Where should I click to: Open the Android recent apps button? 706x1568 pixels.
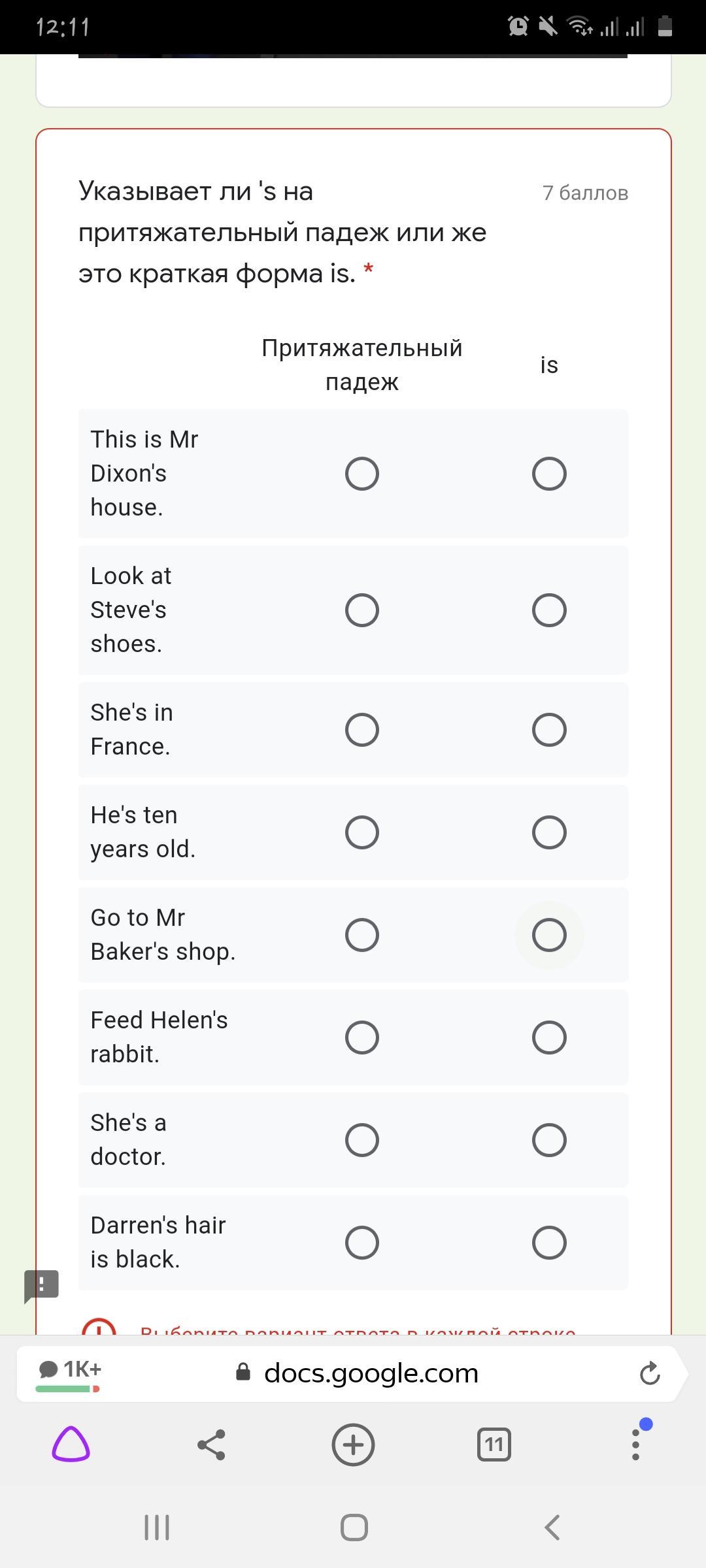pos(157,1527)
